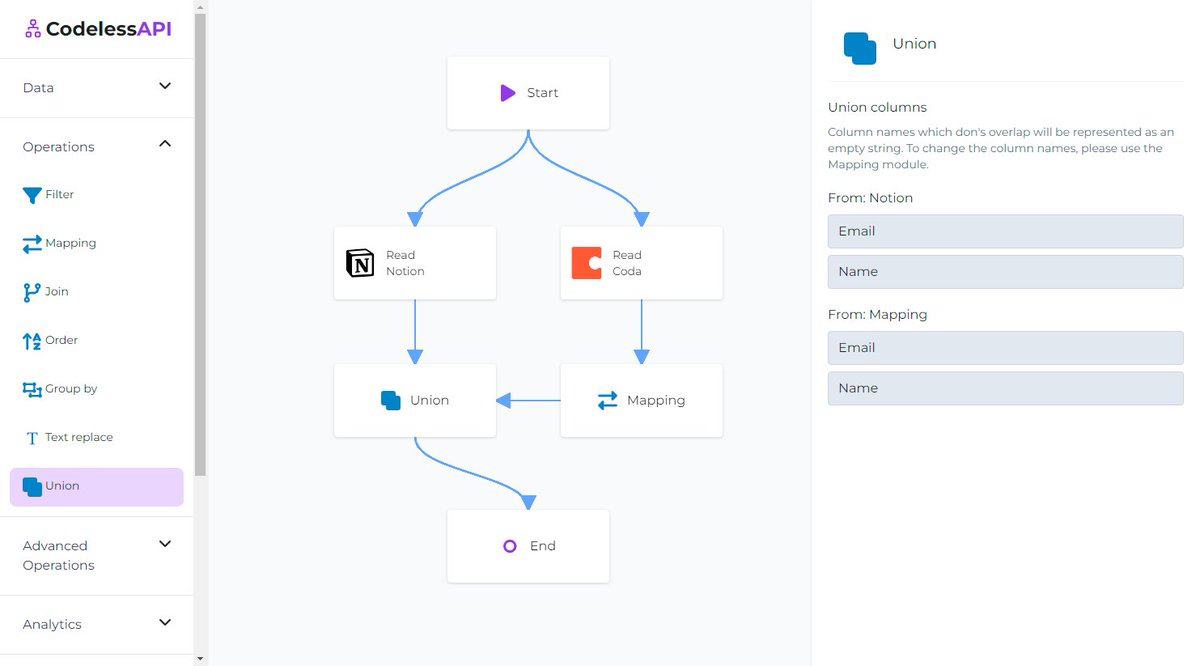Click the Coda logo on Read Coda node
The width and height of the screenshot is (1200, 666).
pos(587,263)
